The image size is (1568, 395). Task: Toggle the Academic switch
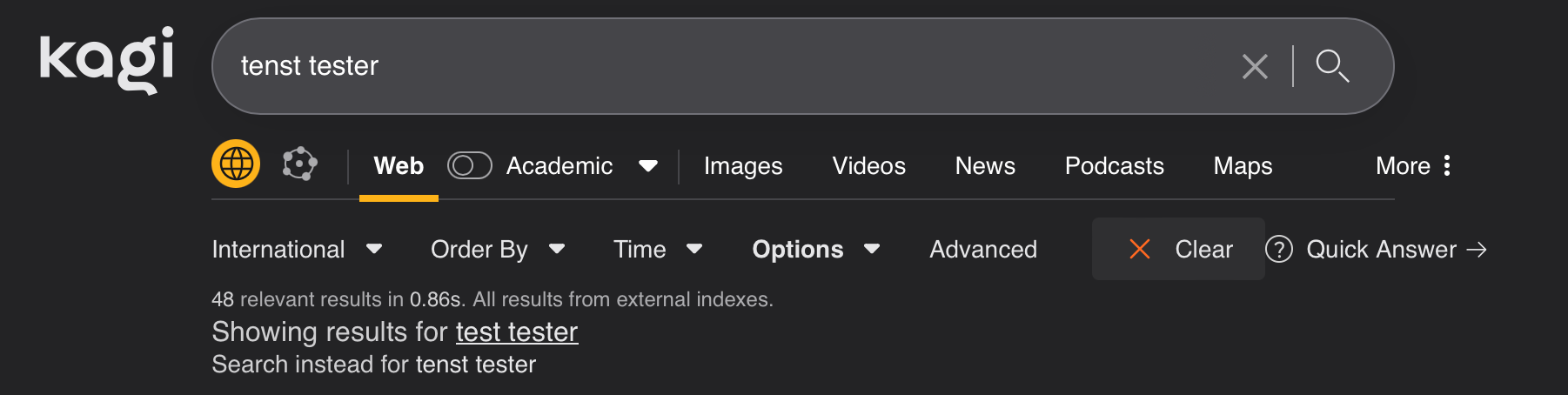[469, 165]
